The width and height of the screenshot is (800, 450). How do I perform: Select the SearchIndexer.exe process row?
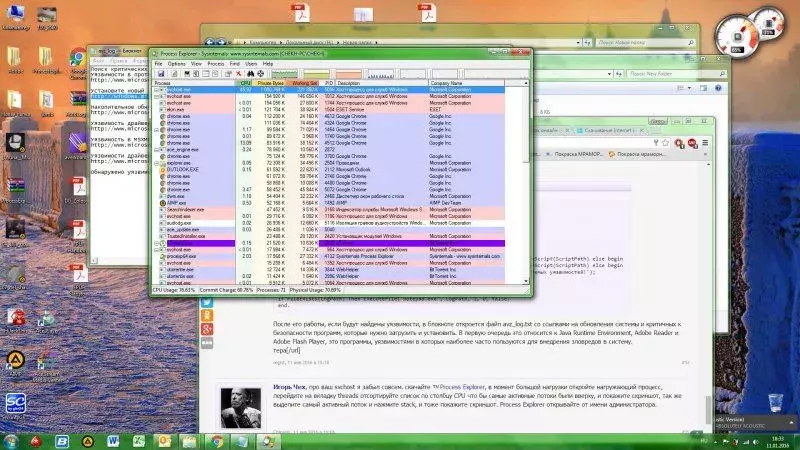click(x=329, y=210)
